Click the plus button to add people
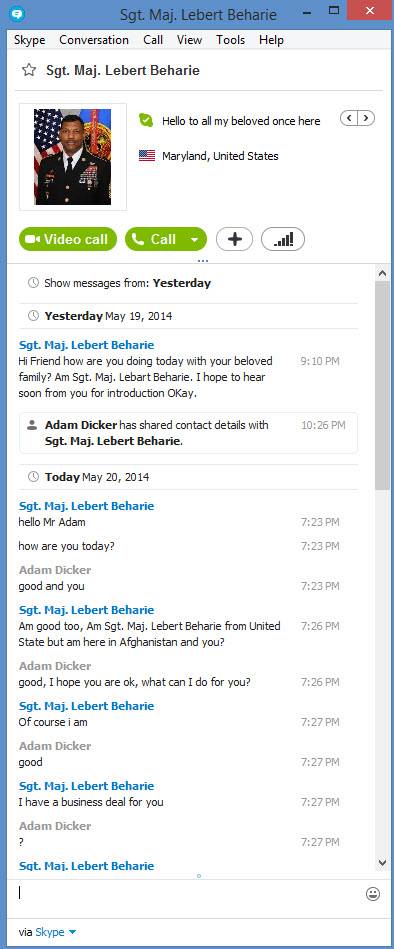 click(x=234, y=240)
